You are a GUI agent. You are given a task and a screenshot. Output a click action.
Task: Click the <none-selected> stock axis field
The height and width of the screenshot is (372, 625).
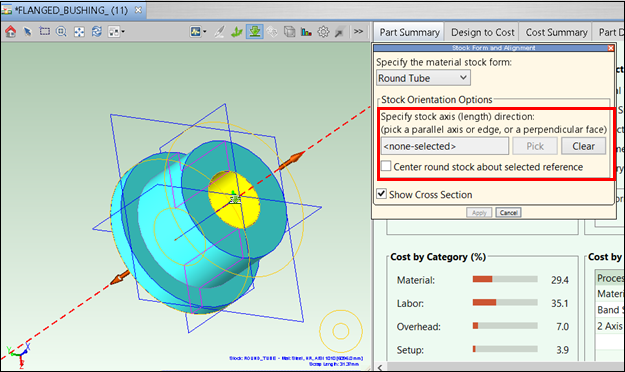point(444,146)
